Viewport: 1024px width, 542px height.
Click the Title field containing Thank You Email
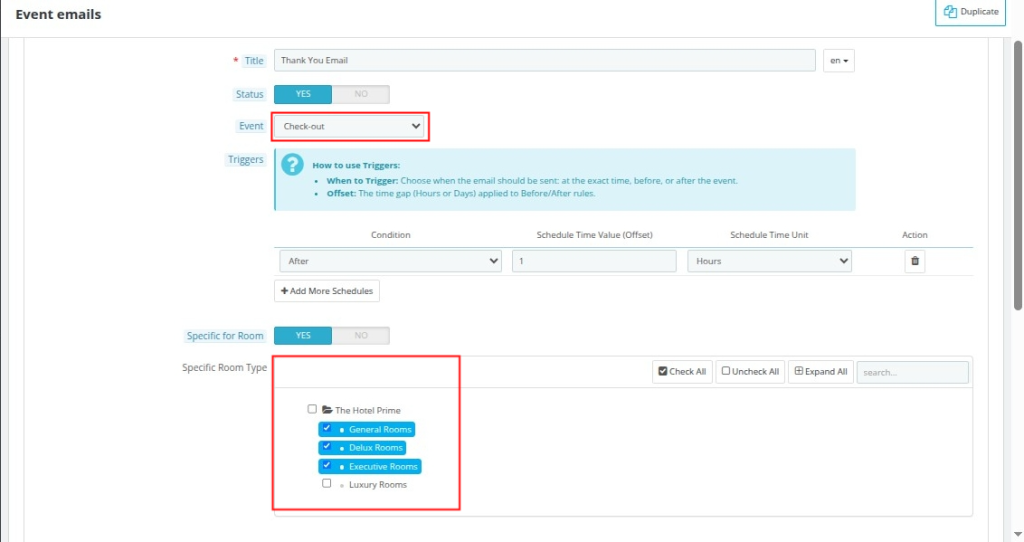pyautogui.click(x=544, y=61)
